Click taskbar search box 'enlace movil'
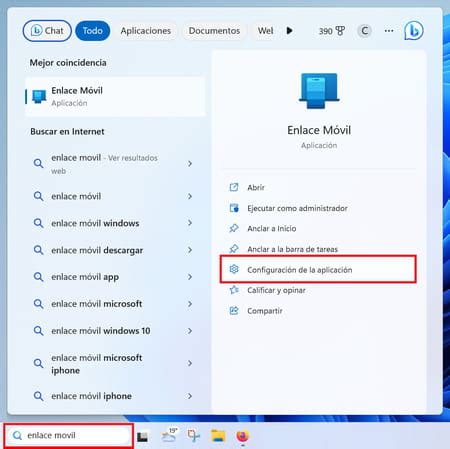Screen dimensions: 450x449 (x=69, y=435)
